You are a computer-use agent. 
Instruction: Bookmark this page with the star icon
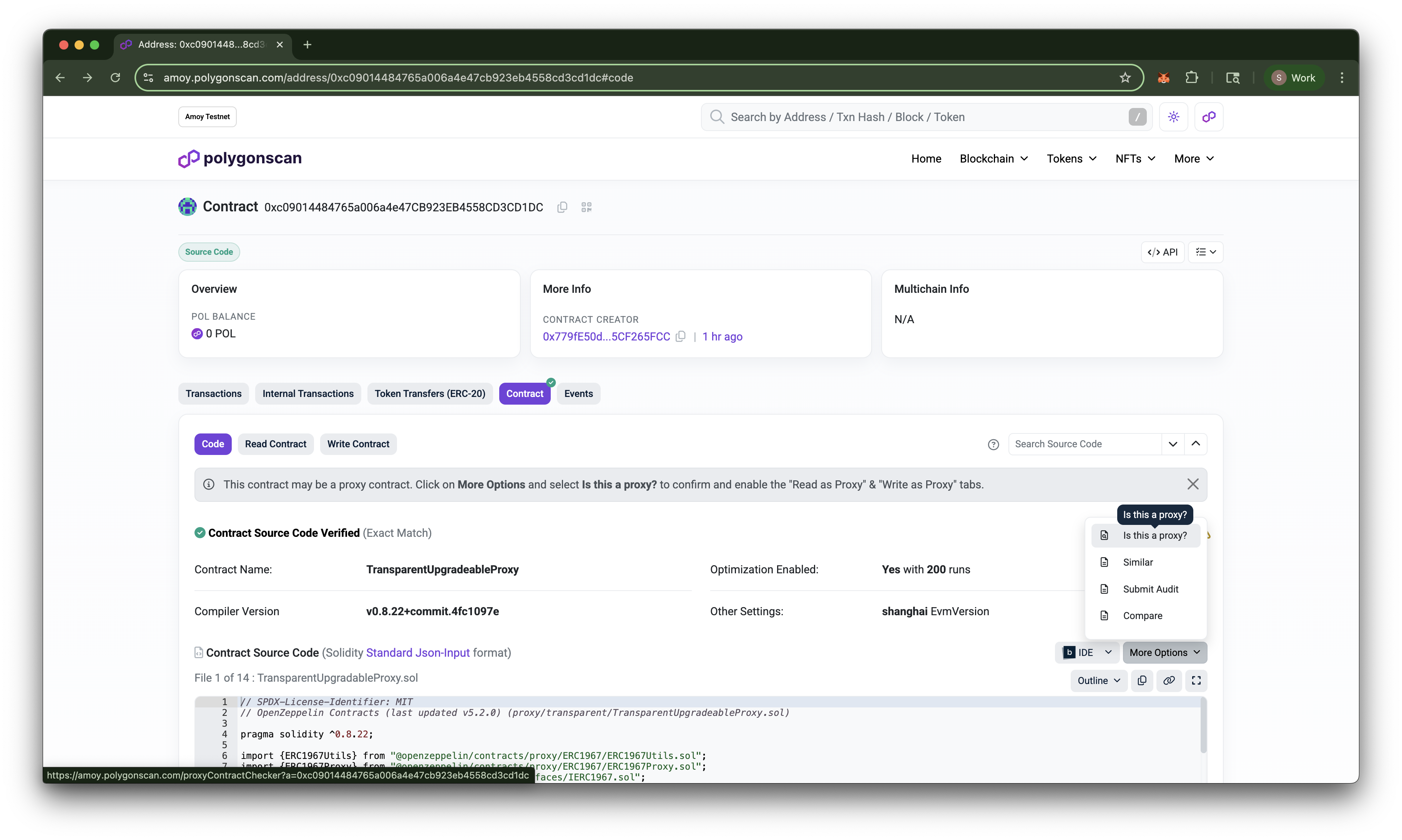[x=1125, y=78]
